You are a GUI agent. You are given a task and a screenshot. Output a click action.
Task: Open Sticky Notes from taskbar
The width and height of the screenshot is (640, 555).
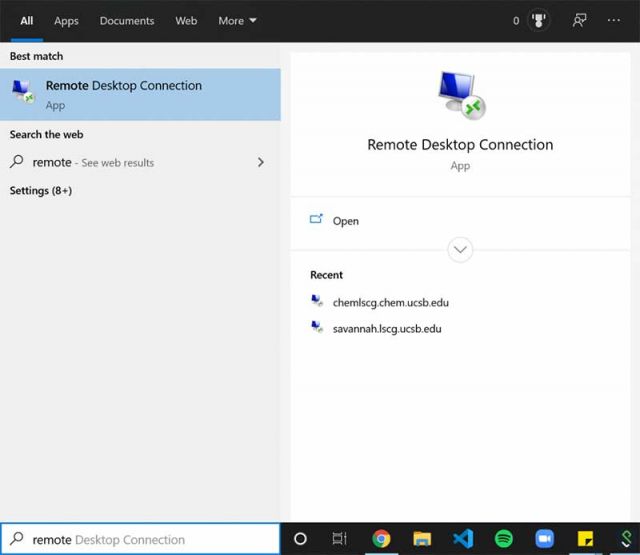tap(585, 539)
